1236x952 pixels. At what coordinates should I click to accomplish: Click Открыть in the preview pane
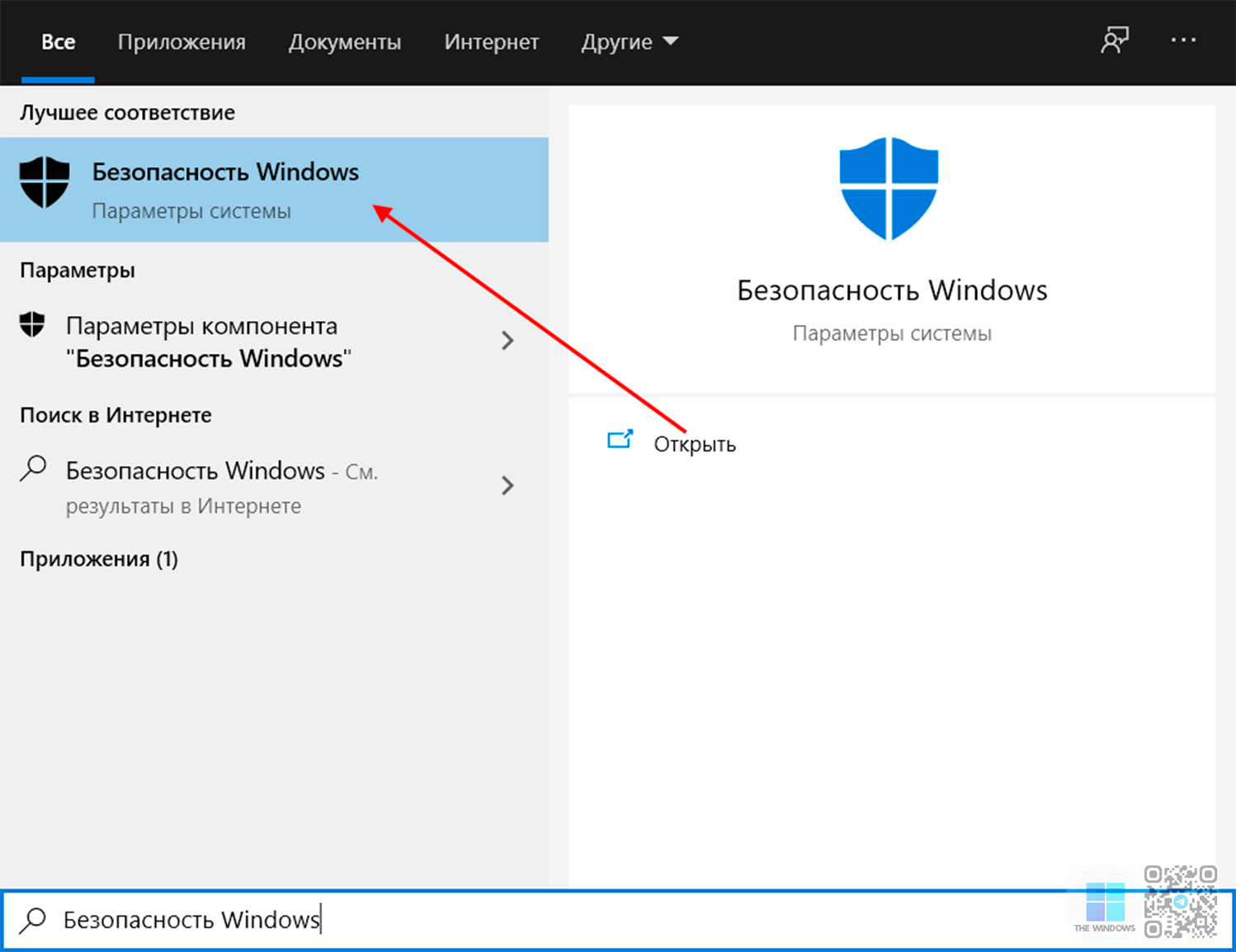[695, 444]
